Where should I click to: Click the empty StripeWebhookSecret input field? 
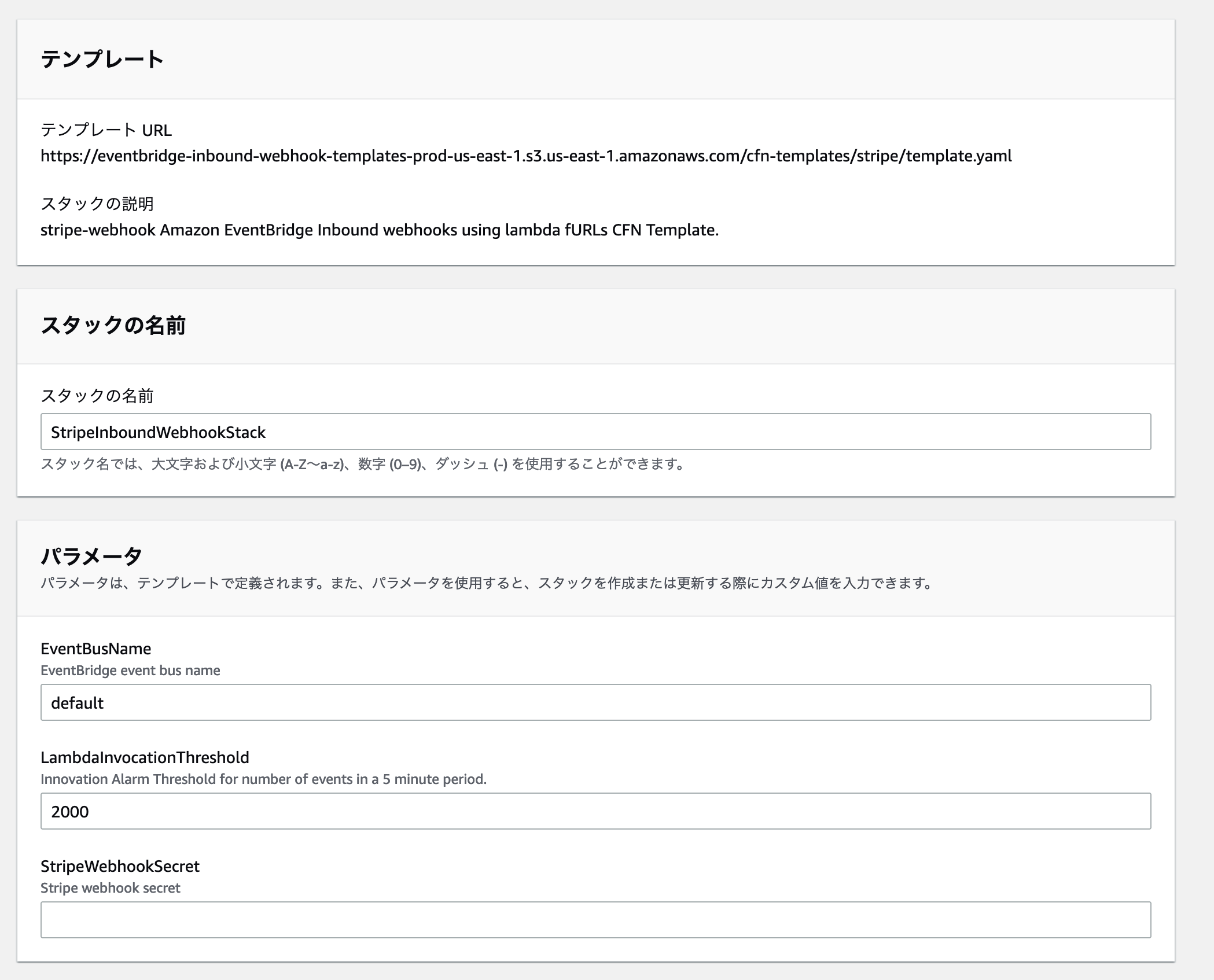coord(595,920)
